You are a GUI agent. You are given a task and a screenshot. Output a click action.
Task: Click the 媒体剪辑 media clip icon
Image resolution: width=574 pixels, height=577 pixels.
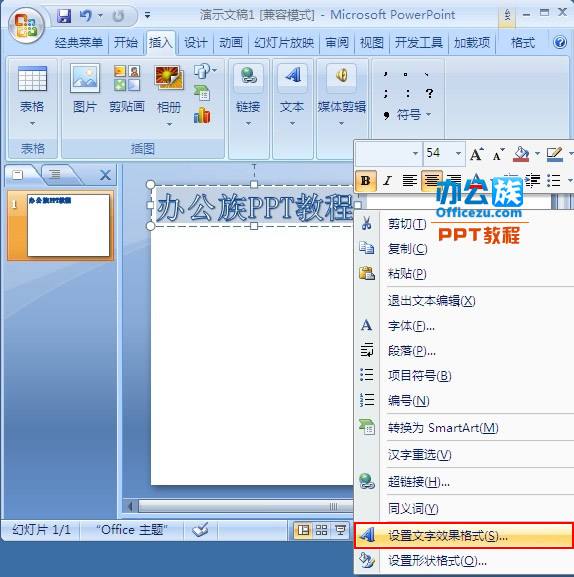(x=341, y=76)
